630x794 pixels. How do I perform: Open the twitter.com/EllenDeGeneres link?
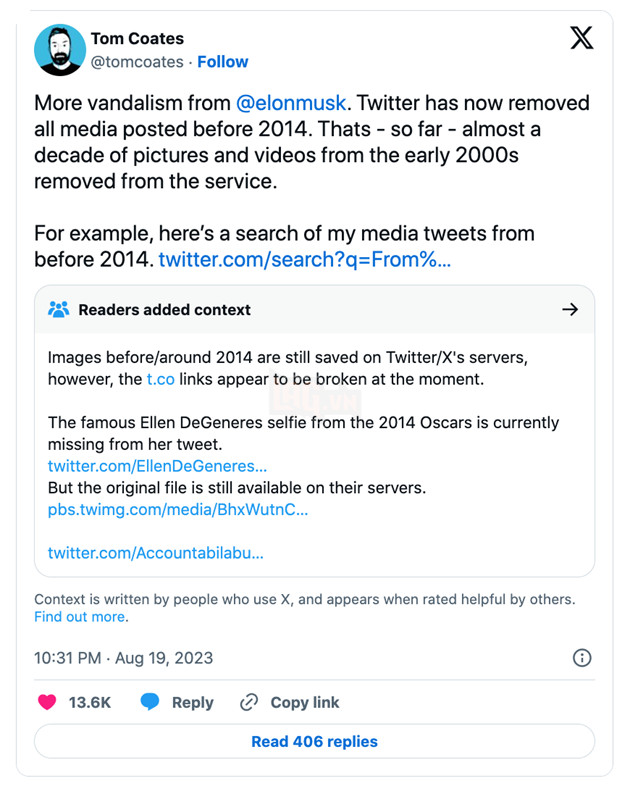[157, 466]
